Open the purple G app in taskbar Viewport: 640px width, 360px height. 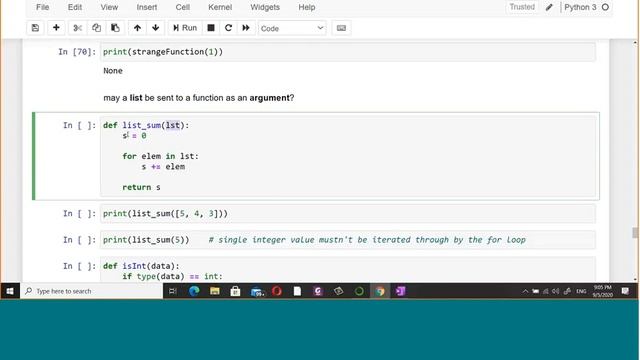(318, 291)
